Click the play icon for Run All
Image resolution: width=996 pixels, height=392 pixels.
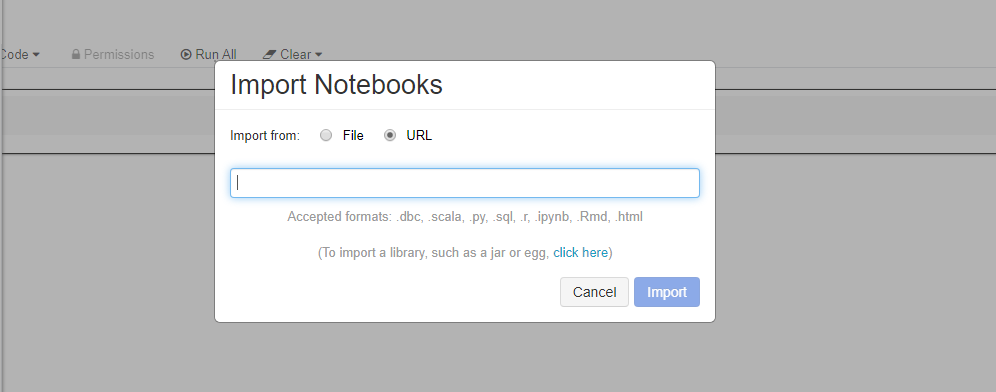coord(186,55)
